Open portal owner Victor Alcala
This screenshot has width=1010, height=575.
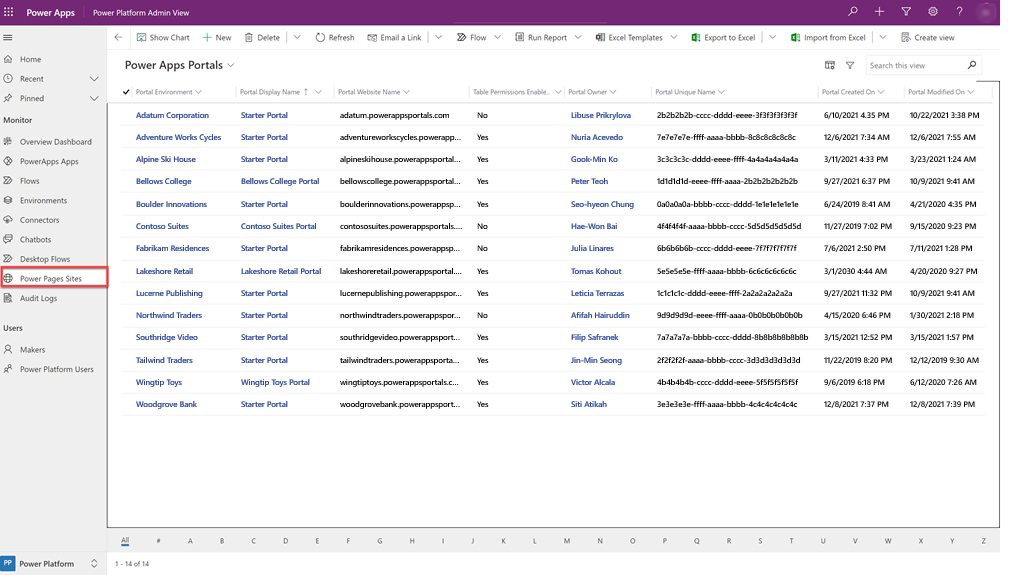(593, 382)
